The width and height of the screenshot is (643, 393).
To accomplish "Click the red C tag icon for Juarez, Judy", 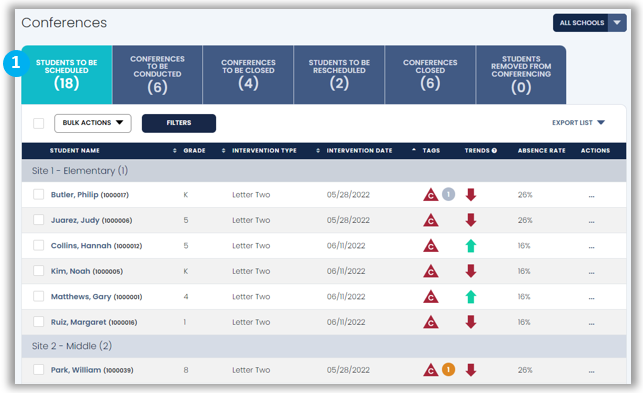I will (x=431, y=220).
